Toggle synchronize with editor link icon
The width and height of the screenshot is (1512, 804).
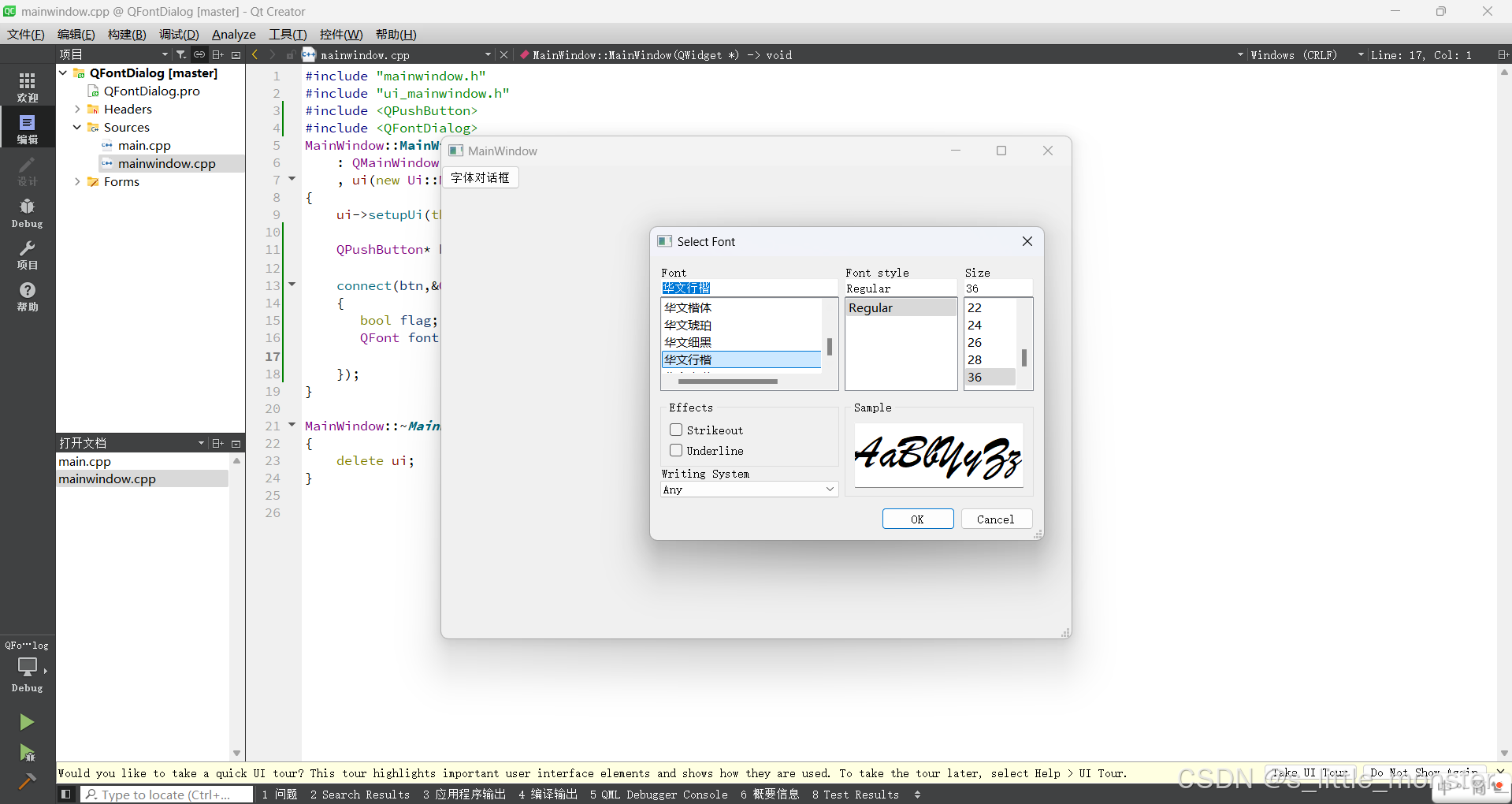[x=199, y=54]
